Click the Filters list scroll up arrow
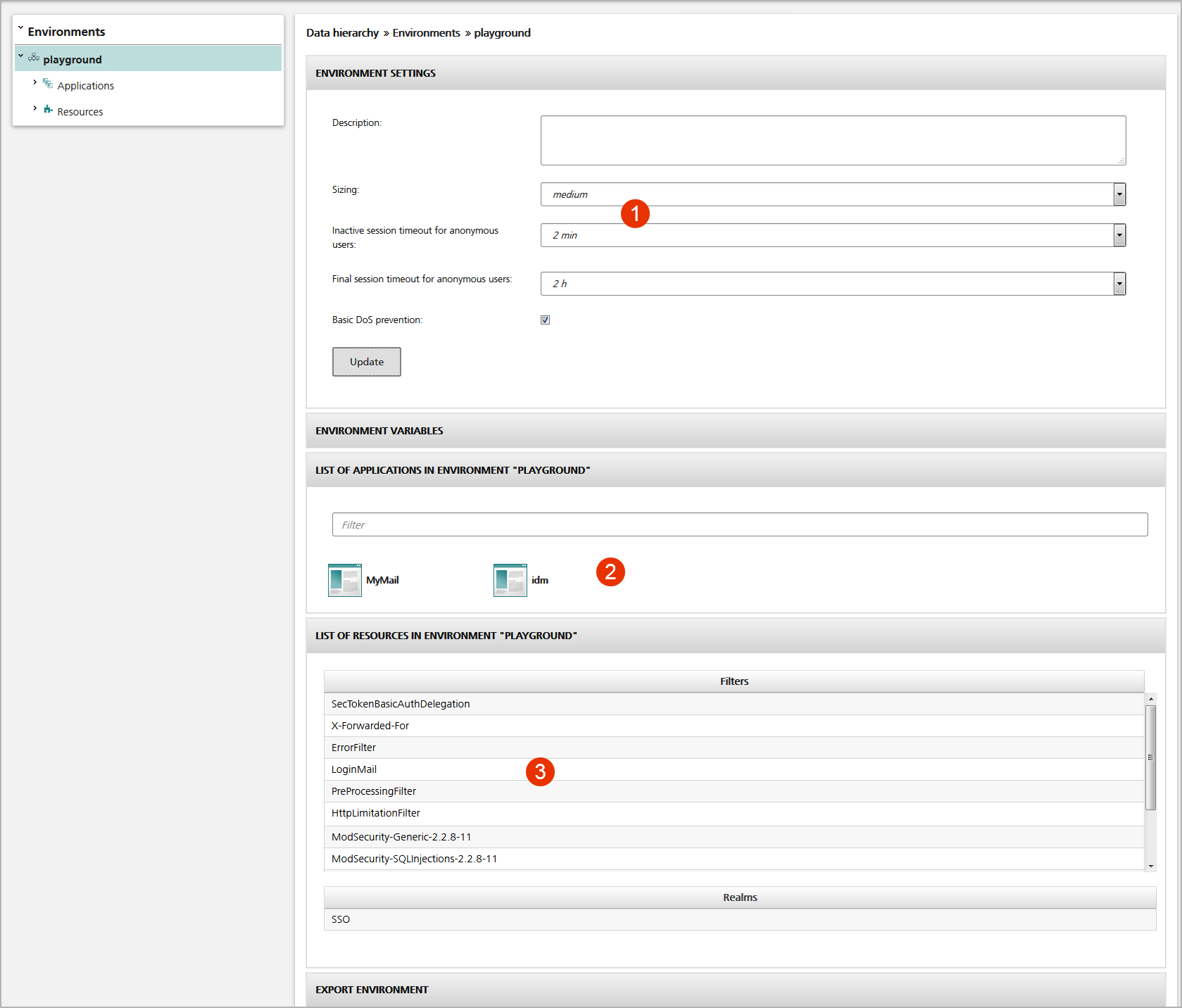Image resolution: width=1182 pixels, height=1008 pixels. point(1150,699)
